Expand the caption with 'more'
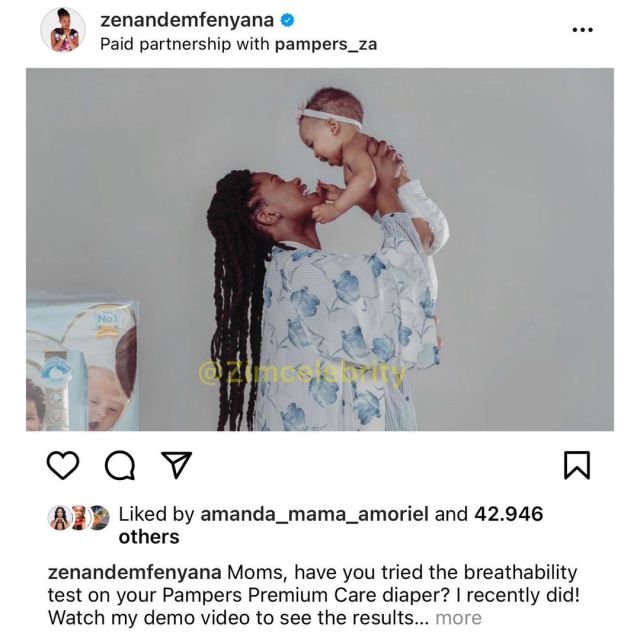This screenshot has height=640, width=640. point(458,618)
